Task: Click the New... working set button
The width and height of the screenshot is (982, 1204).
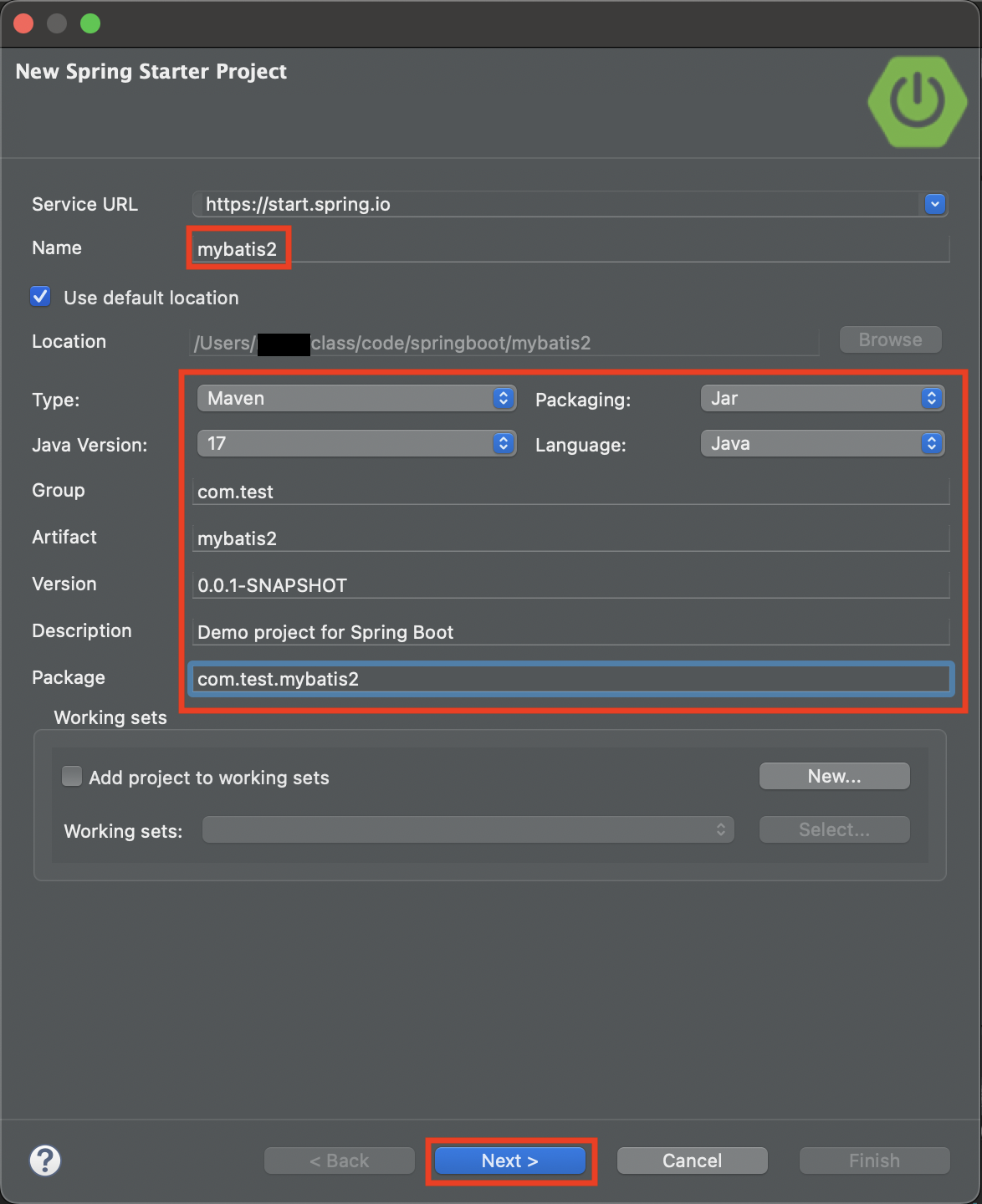Action: tap(835, 776)
